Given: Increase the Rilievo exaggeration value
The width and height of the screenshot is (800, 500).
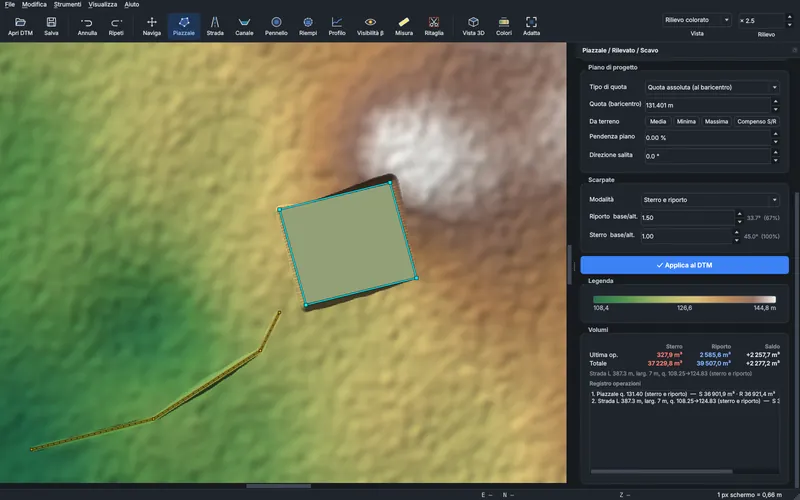Looking at the screenshot, I should click(x=789, y=17).
